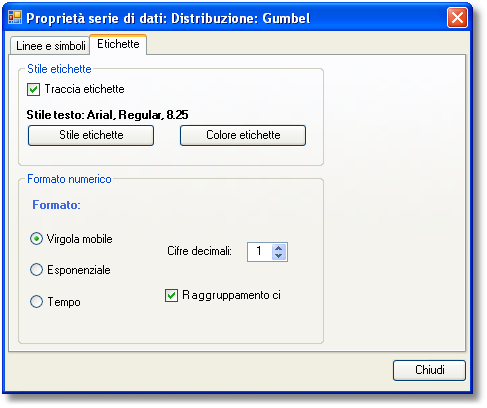
Task: Switch to the Linee e simboli tab
Action: point(51,46)
